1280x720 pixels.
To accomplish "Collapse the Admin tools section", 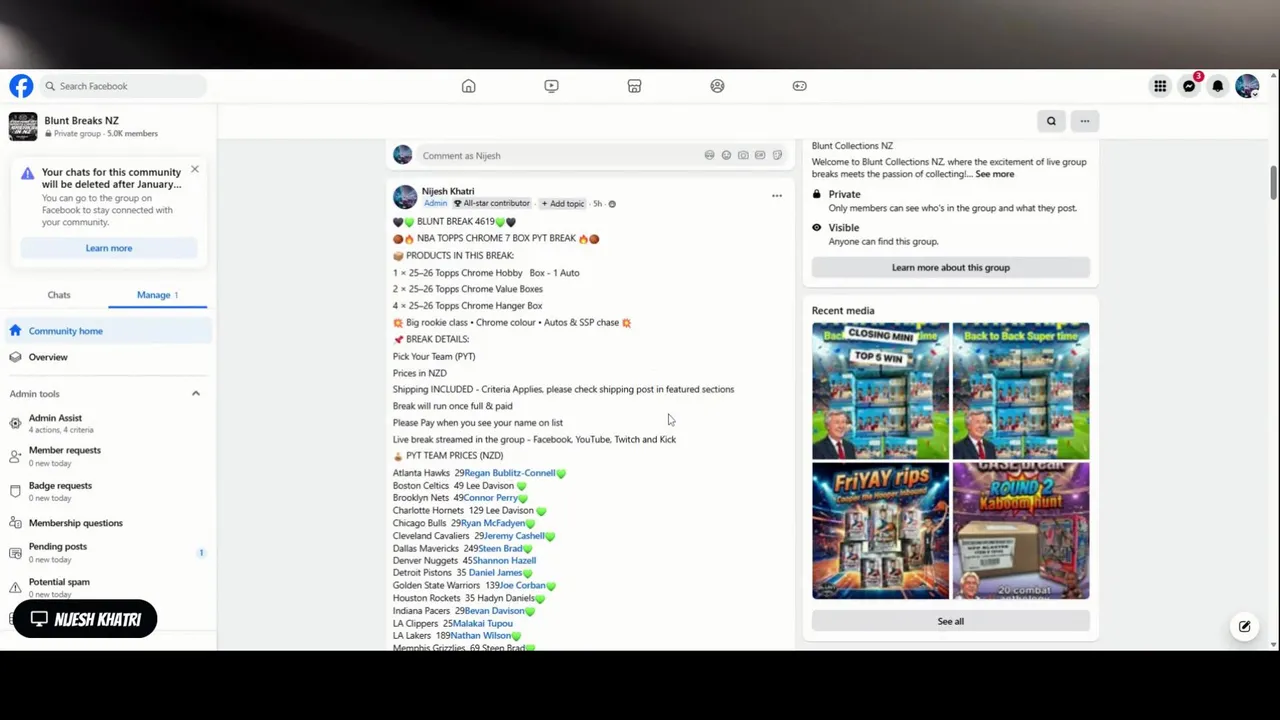I will [x=196, y=394].
